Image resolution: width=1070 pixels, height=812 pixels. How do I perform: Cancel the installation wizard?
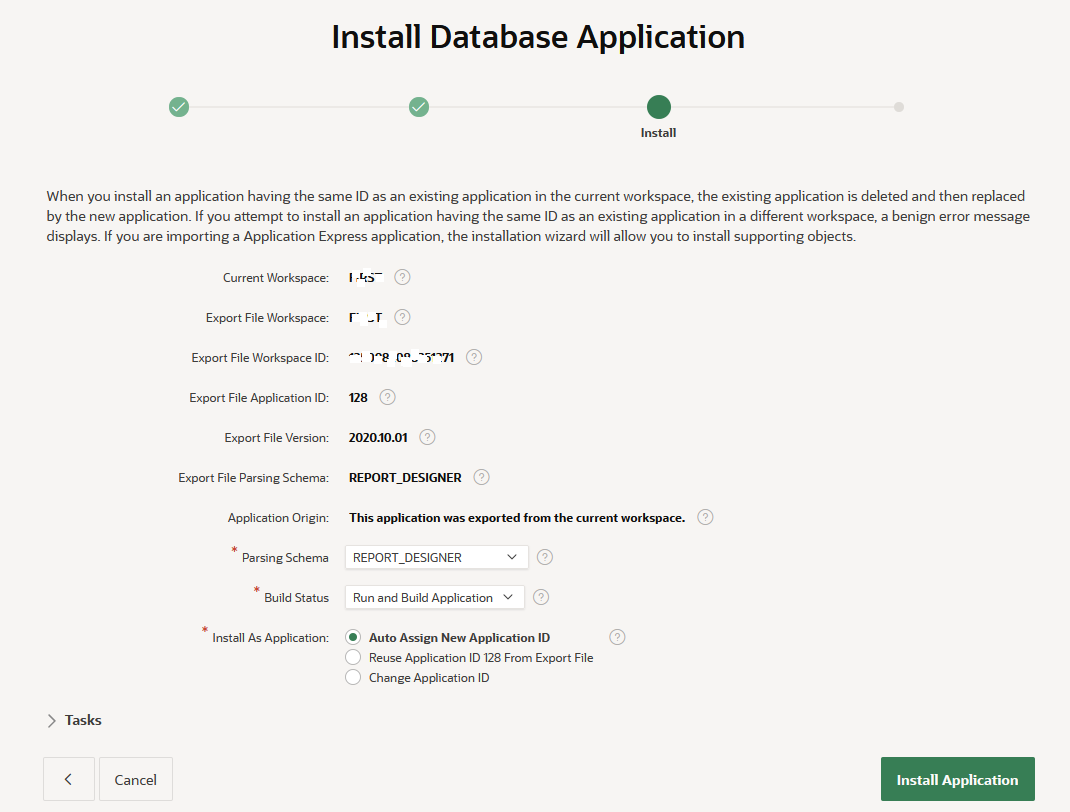pos(135,779)
